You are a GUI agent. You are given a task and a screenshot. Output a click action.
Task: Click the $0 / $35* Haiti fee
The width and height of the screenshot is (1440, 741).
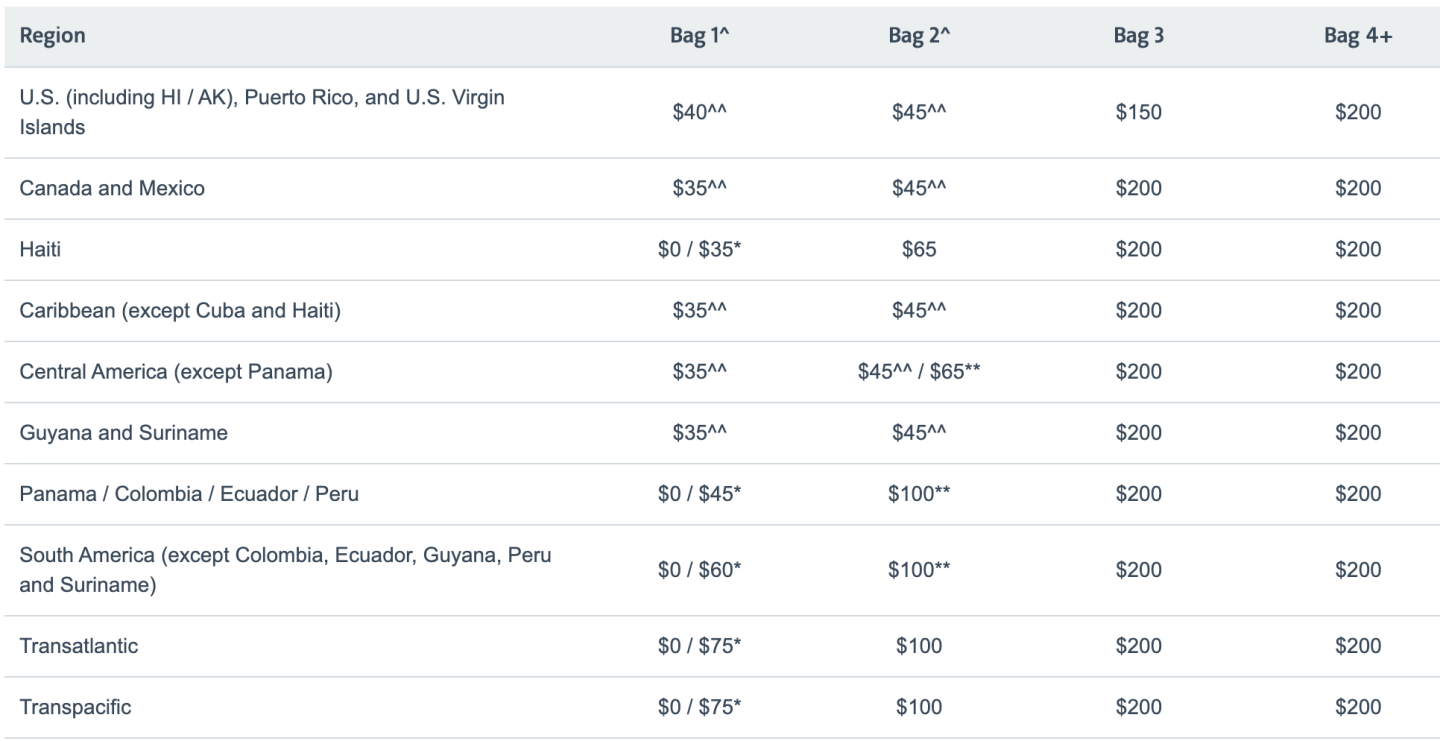tap(699, 250)
